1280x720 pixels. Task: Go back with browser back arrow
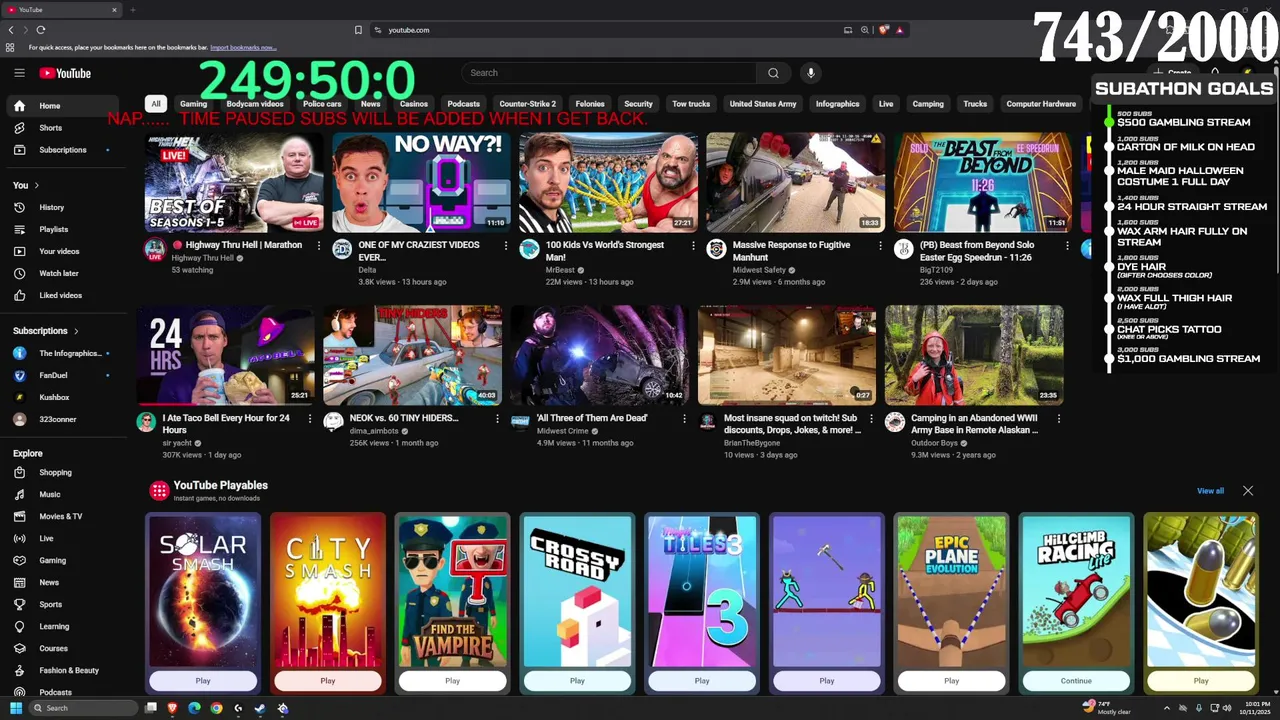(11, 30)
